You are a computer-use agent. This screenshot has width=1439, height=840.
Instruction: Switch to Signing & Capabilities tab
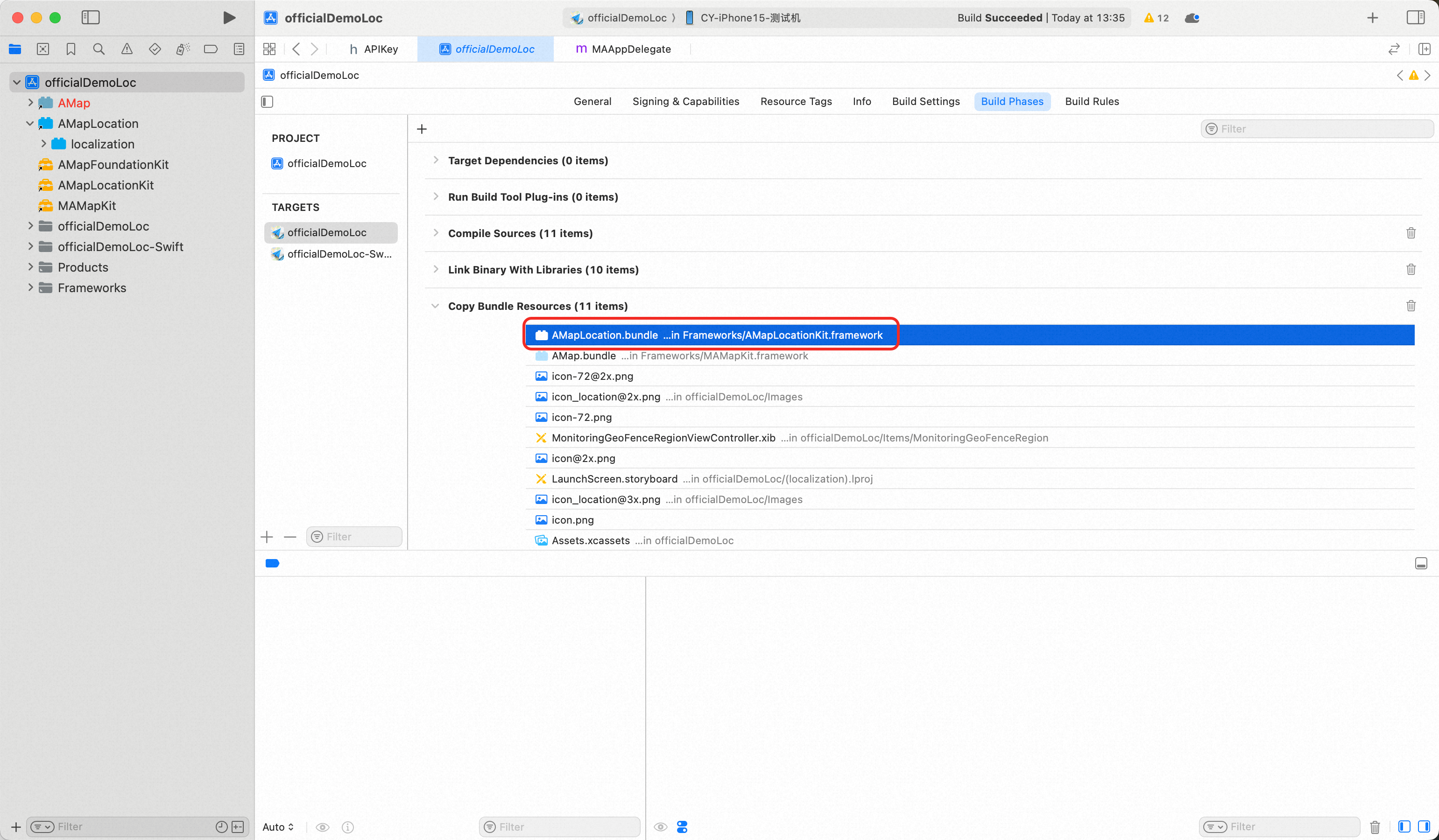[686, 102]
